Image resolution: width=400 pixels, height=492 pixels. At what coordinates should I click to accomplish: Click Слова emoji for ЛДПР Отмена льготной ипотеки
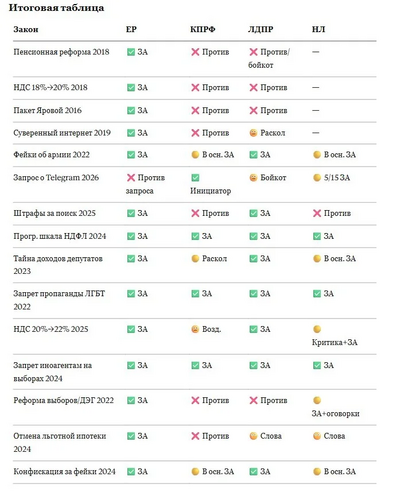[253, 436]
